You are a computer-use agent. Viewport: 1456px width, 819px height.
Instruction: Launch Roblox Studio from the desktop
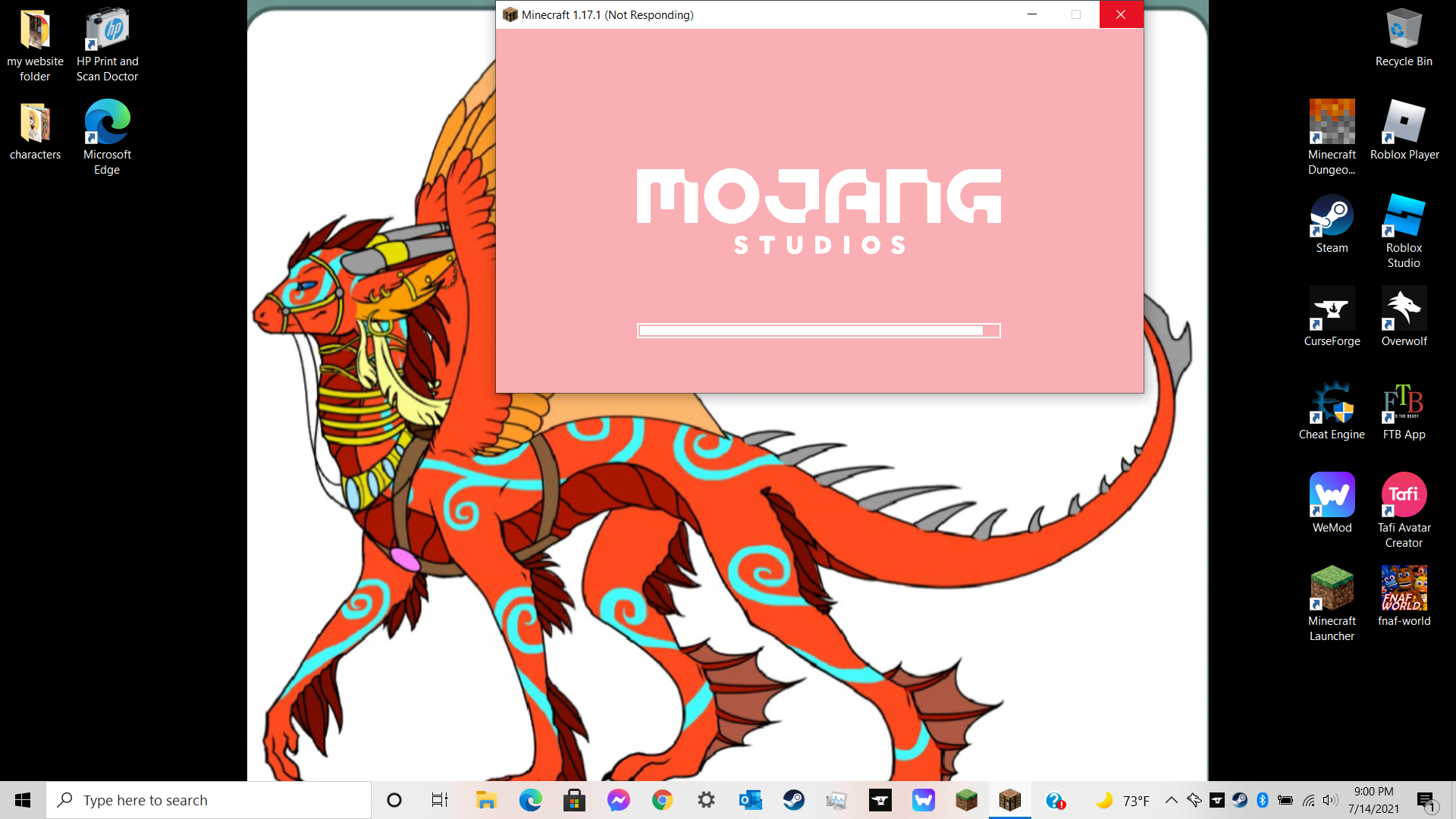[1404, 218]
